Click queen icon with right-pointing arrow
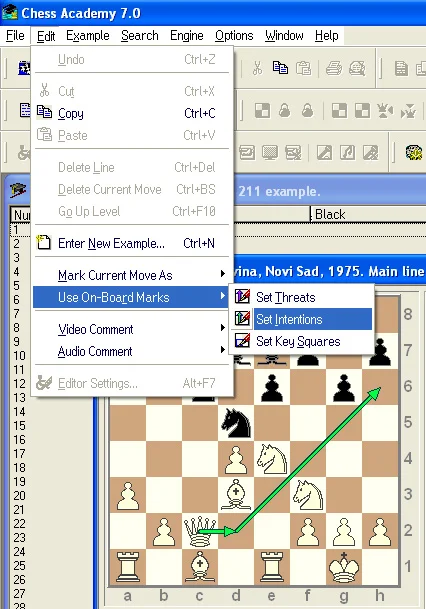The height and width of the screenshot is (609, 426). coord(408,111)
